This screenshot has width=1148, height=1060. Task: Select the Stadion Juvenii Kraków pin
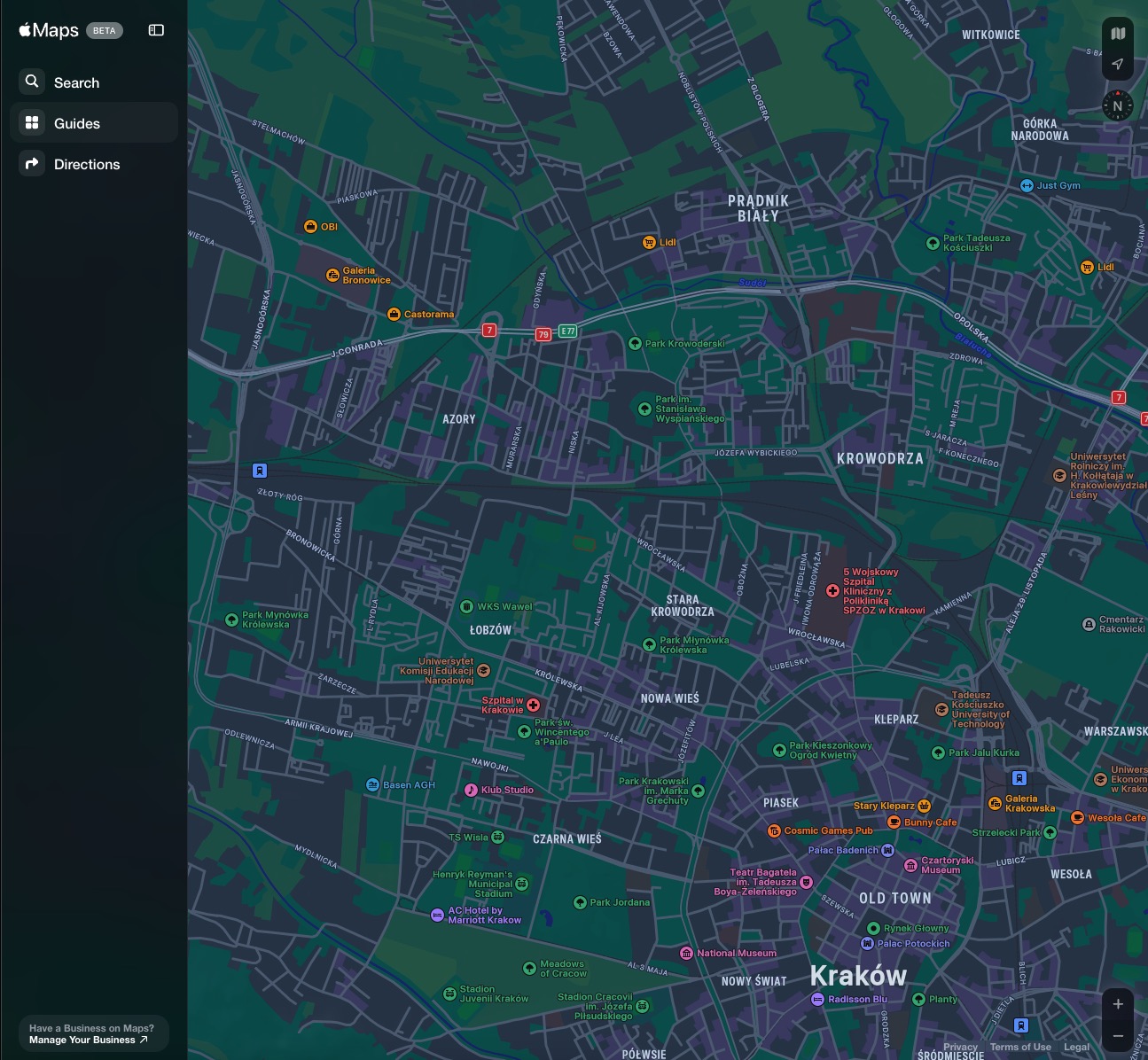(449, 994)
